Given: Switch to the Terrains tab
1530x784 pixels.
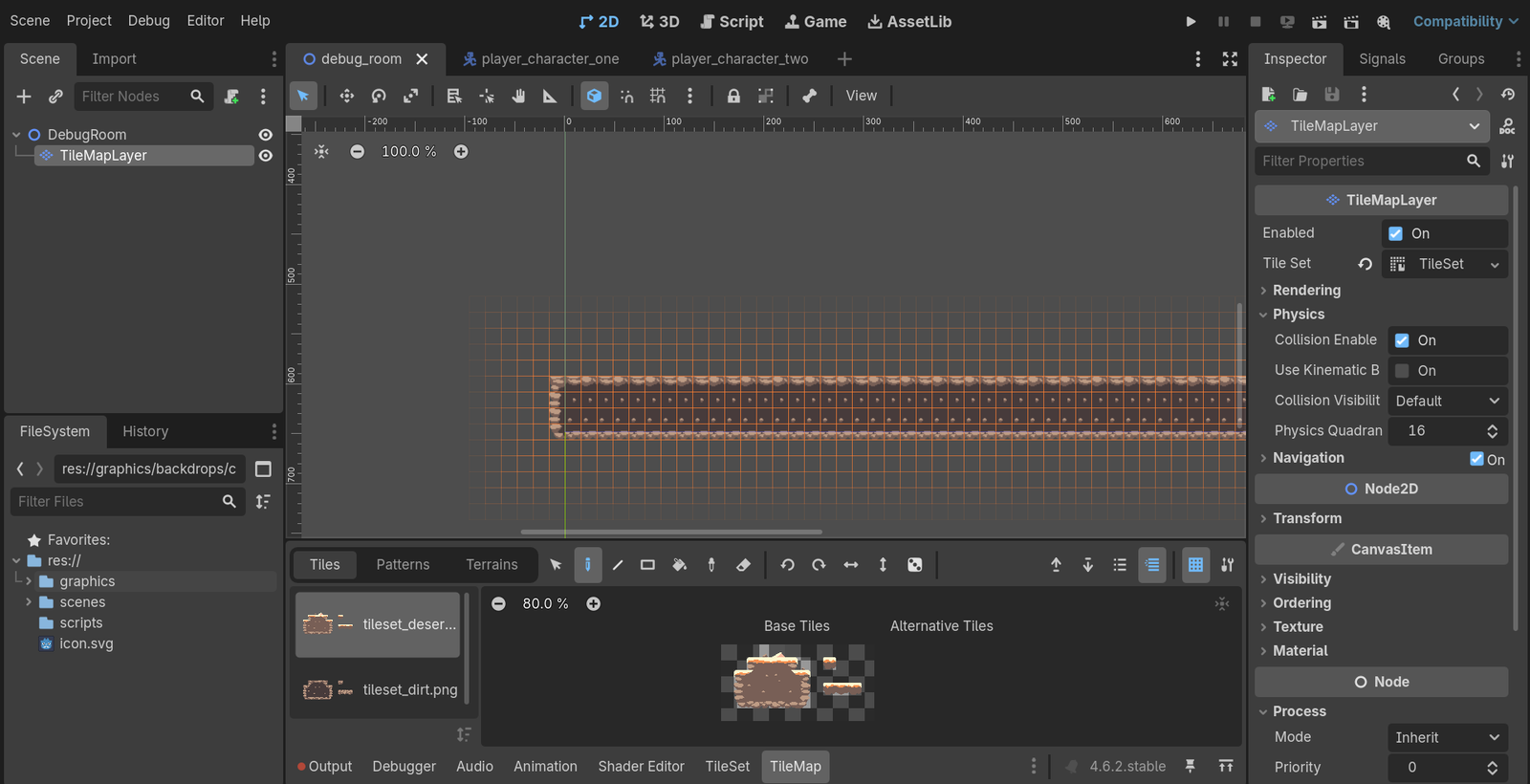Looking at the screenshot, I should click(x=492, y=565).
